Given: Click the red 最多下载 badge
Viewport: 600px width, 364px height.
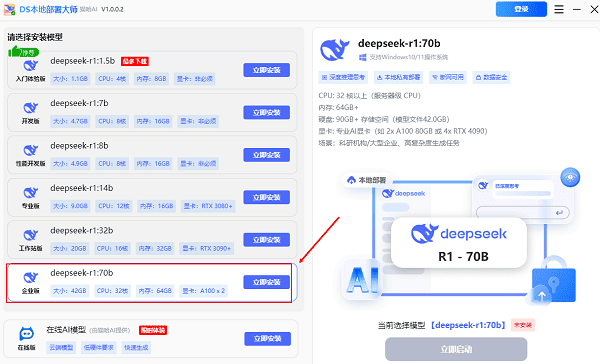Looking at the screenshot, I should coord(135,61).
